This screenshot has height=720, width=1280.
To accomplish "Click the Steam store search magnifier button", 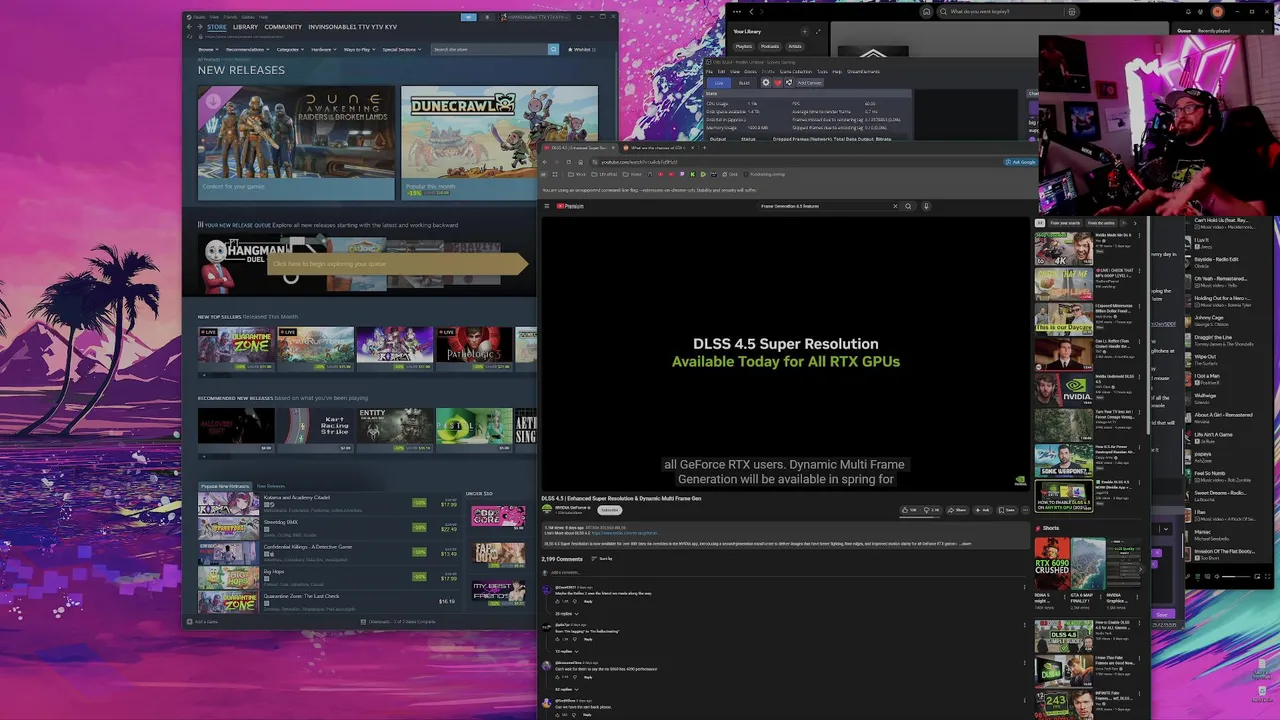I will pyautogui.click(x=553, y=49).
